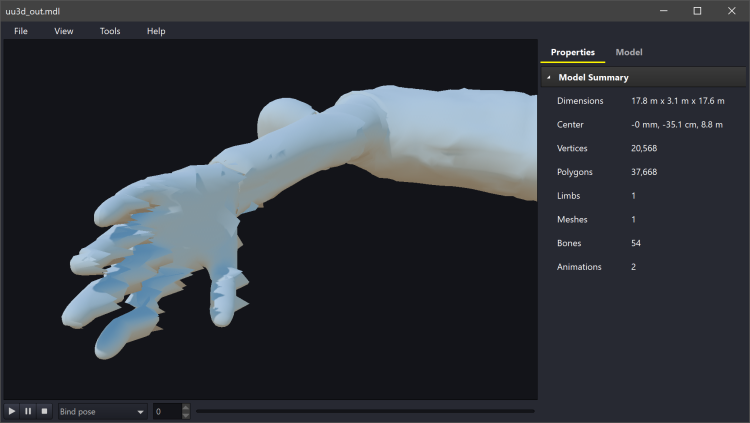
Task: Pause the animation playback
Action: [28, 411]
